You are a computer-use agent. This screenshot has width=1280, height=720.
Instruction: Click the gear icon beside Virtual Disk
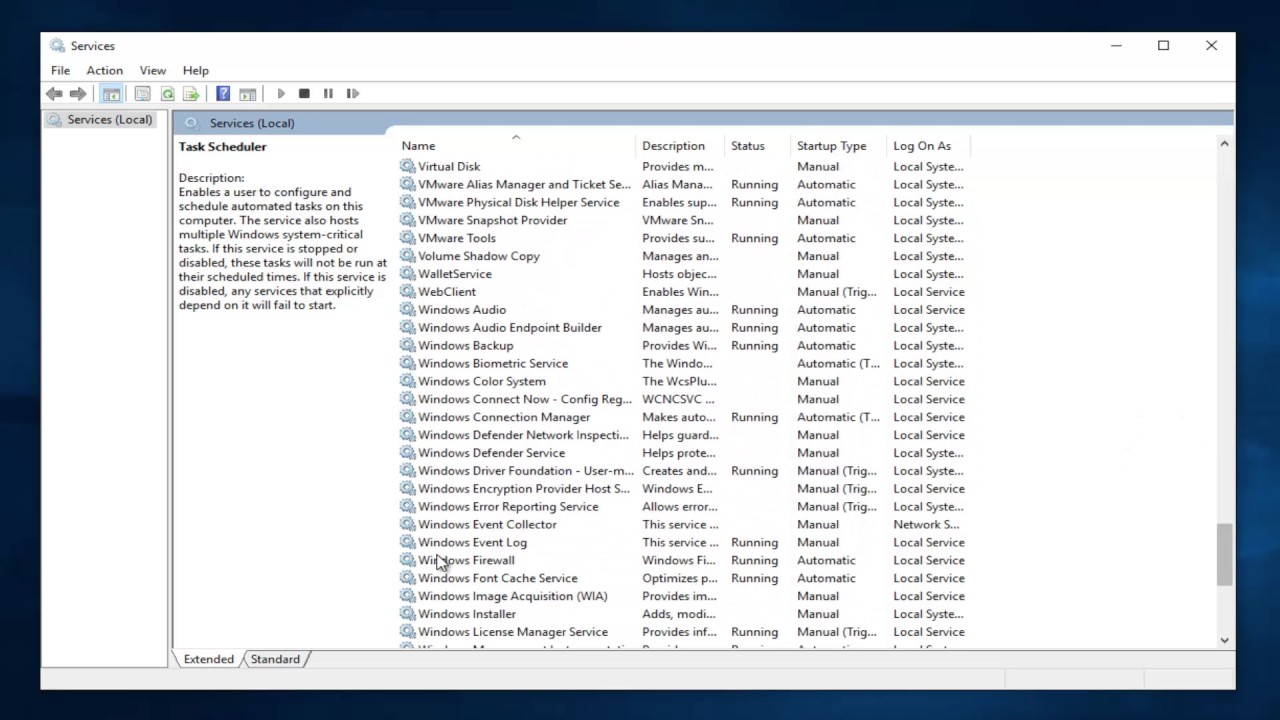[407, 167]
